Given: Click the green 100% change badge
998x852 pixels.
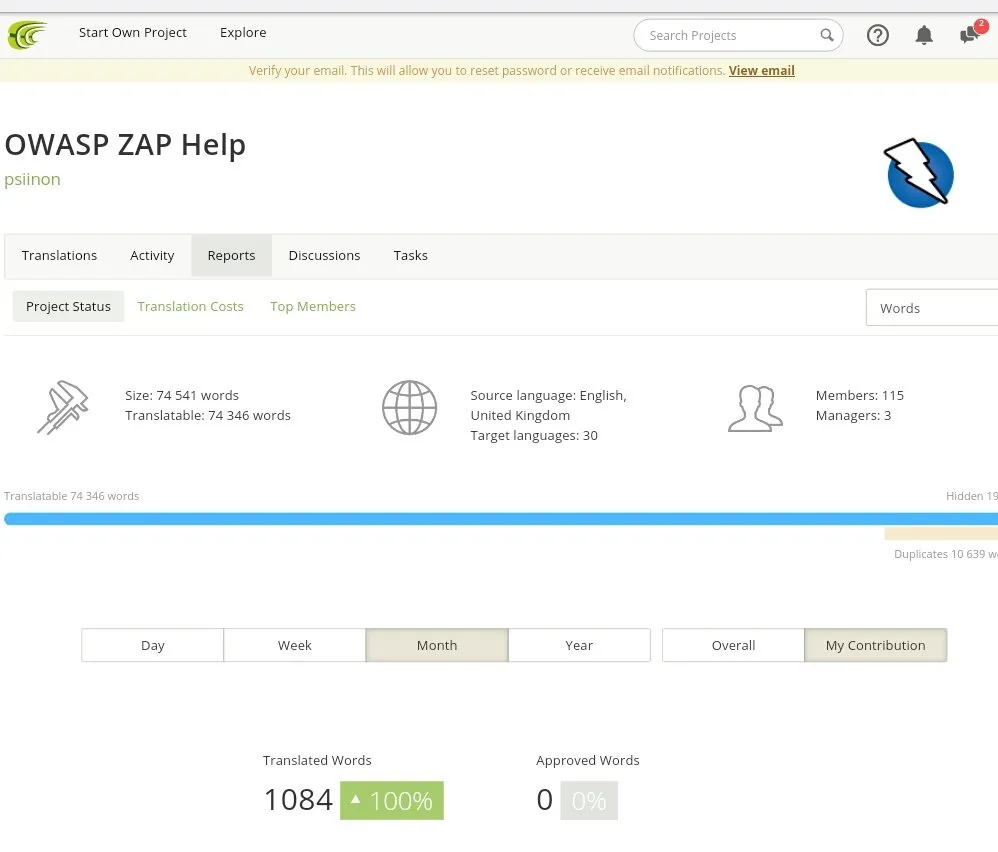Looking at the screenshot, I should (392, 800).
